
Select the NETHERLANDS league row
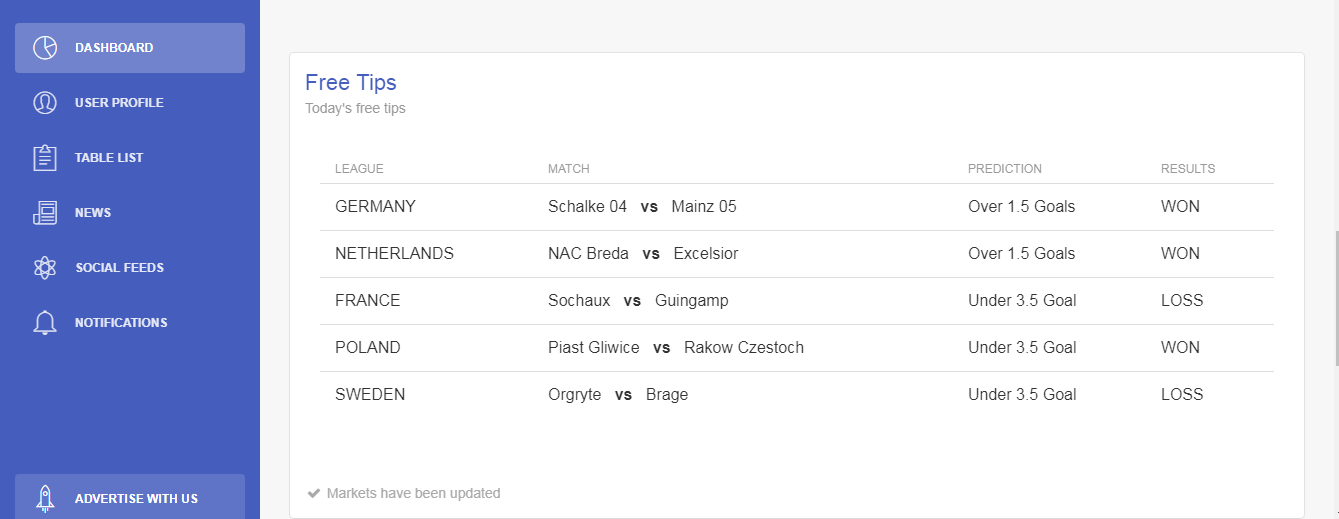click(797, 254)
